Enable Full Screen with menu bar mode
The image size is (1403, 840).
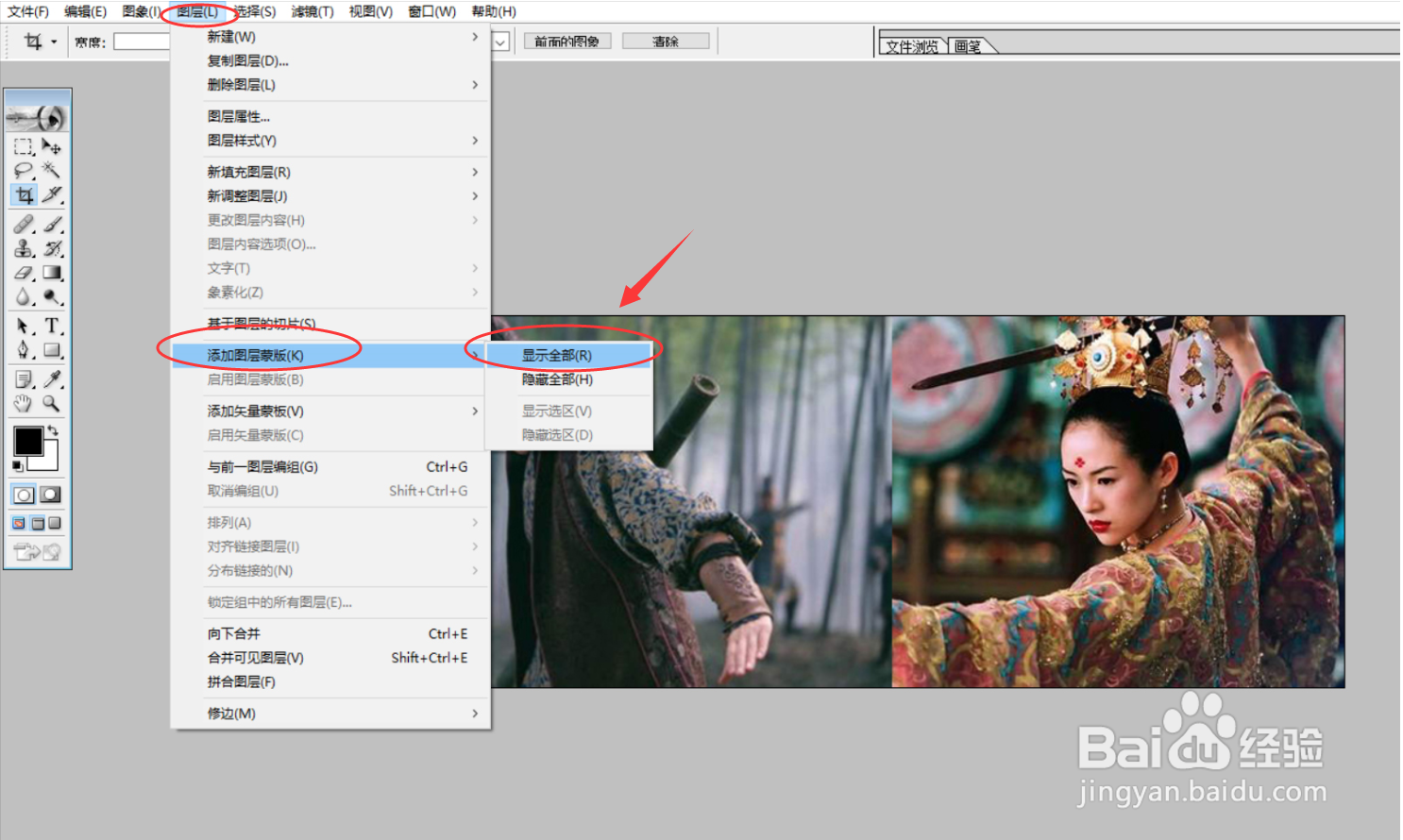point(38,524)
